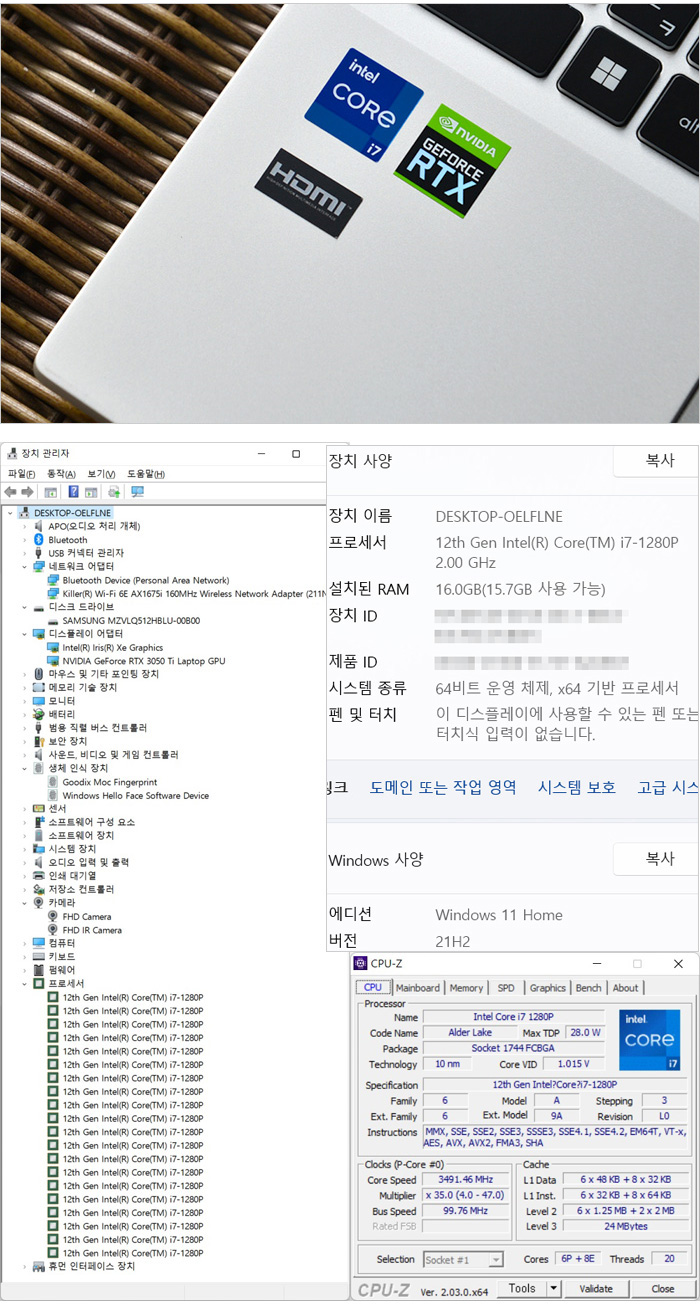The width and height of the screenshot is (700, 1305).
Task: Open the 파일(F) menu in Device Manager
Action: [x=22, y=474]
